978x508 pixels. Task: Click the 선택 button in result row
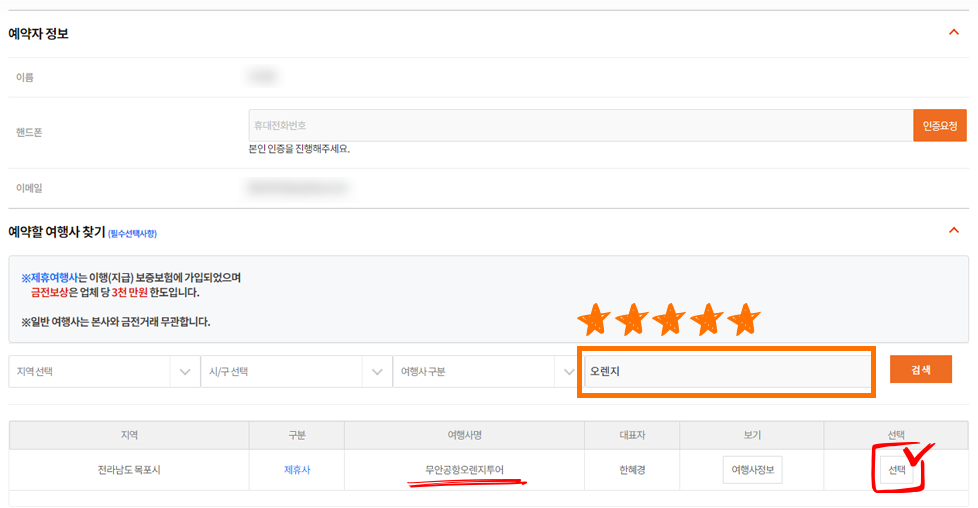click(x=896, y=471)
